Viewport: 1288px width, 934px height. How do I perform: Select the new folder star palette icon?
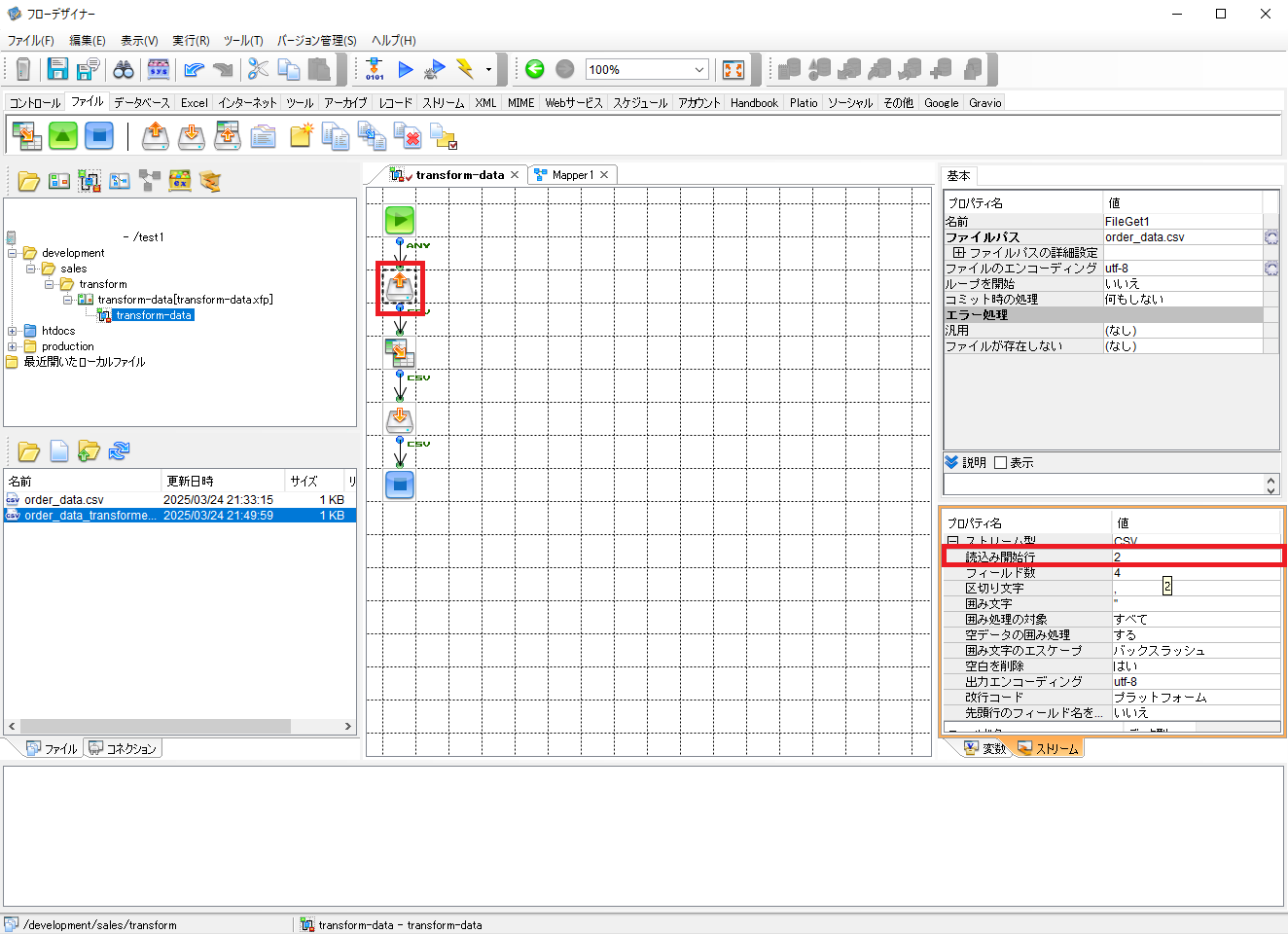point(301,135)
